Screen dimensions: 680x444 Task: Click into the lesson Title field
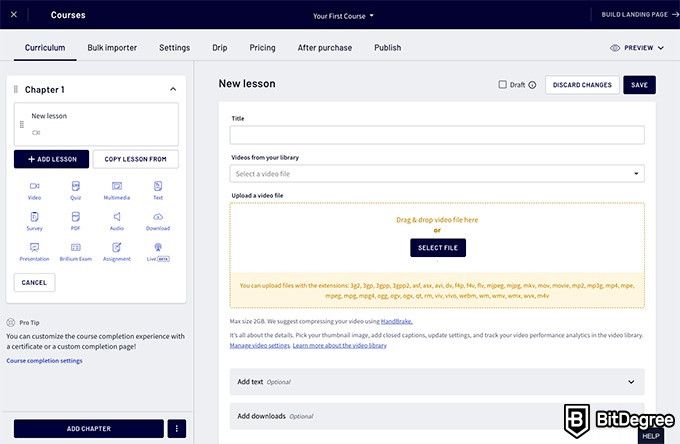[x=437, y=135]
